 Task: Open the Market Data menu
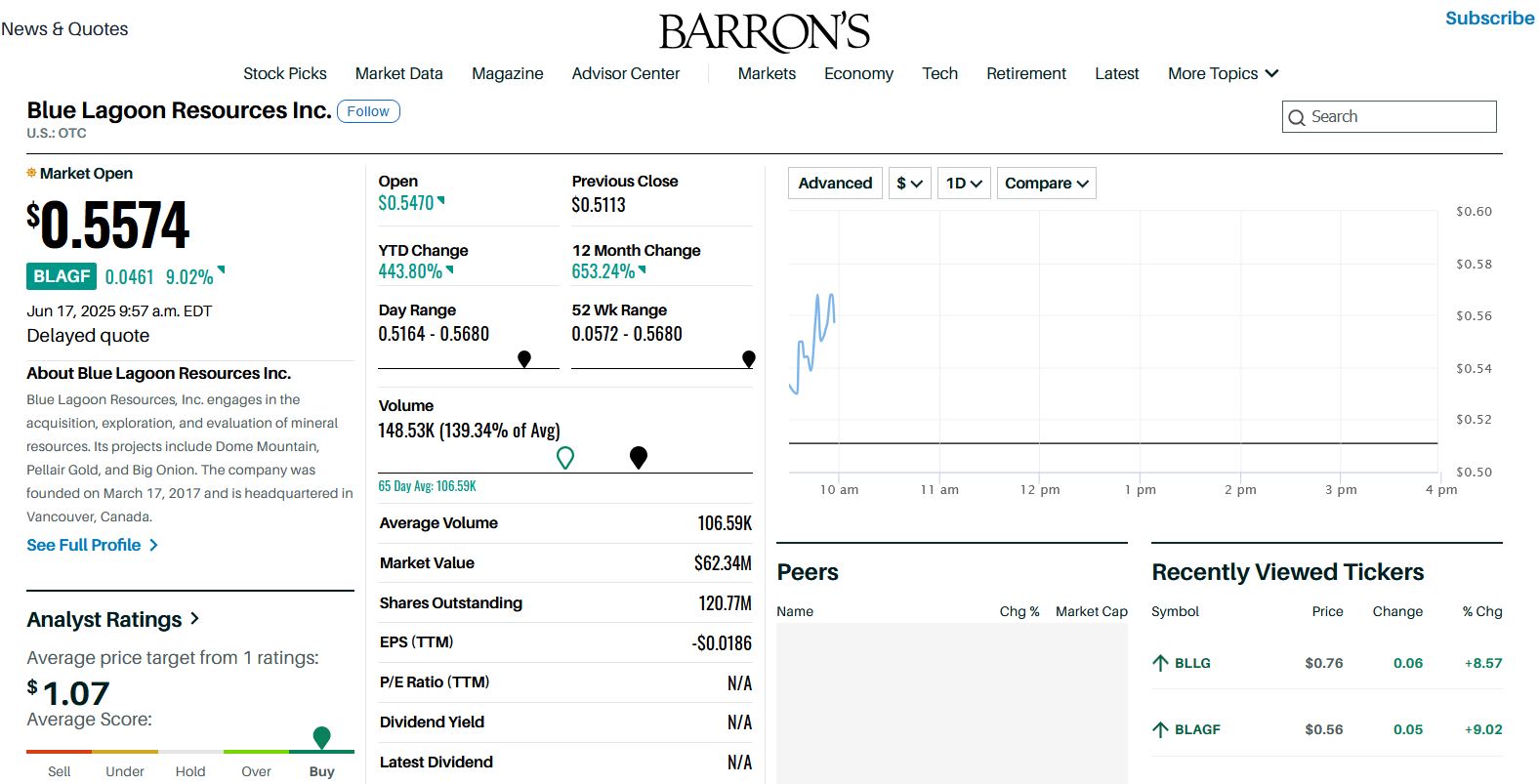point(398,73)
